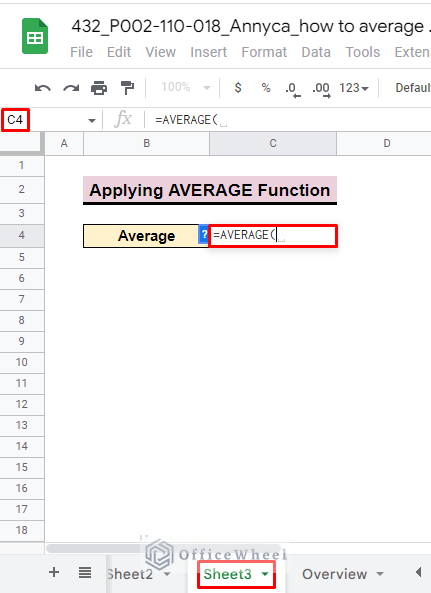This screenshot has width=431, height=593.
Task: Undo the last action
Action: point(43,88)
